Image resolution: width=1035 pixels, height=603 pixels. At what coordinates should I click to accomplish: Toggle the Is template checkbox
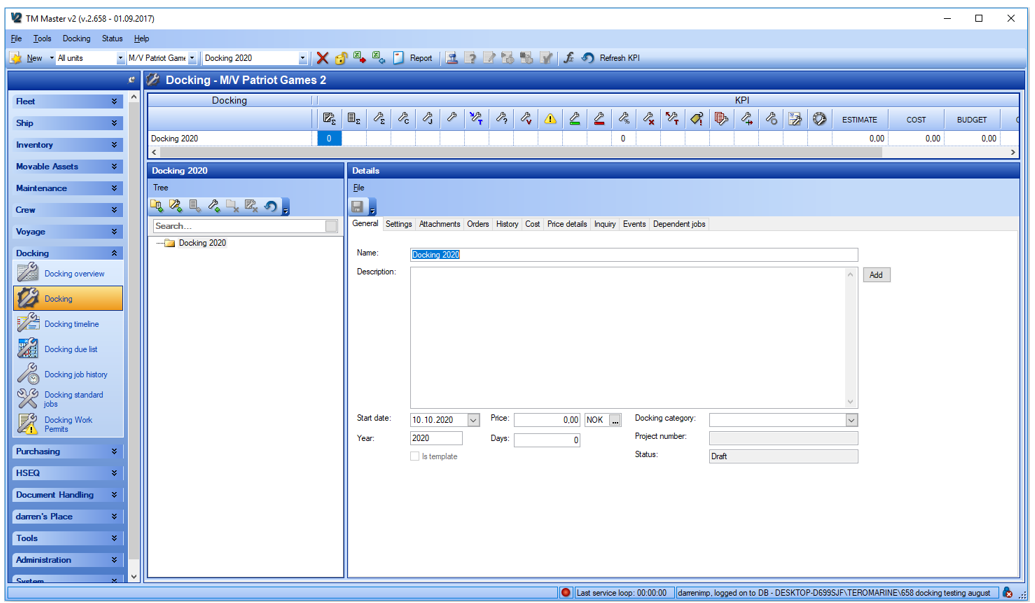pos(415,456)
